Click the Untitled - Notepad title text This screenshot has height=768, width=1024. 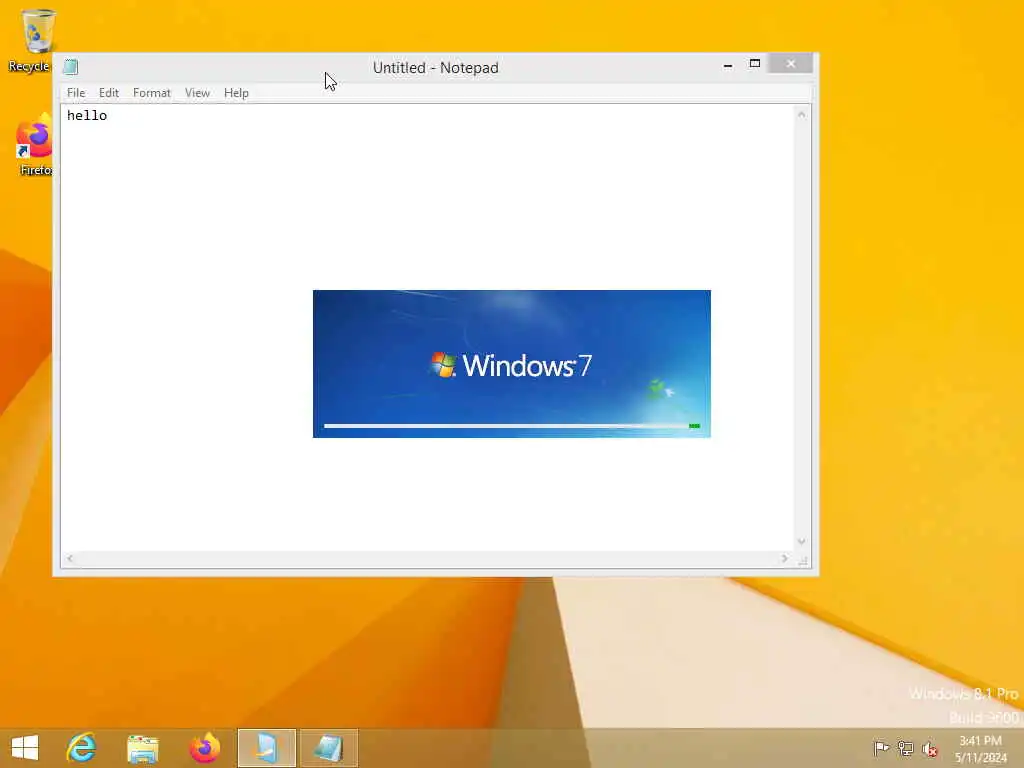[x=436, y=67]
